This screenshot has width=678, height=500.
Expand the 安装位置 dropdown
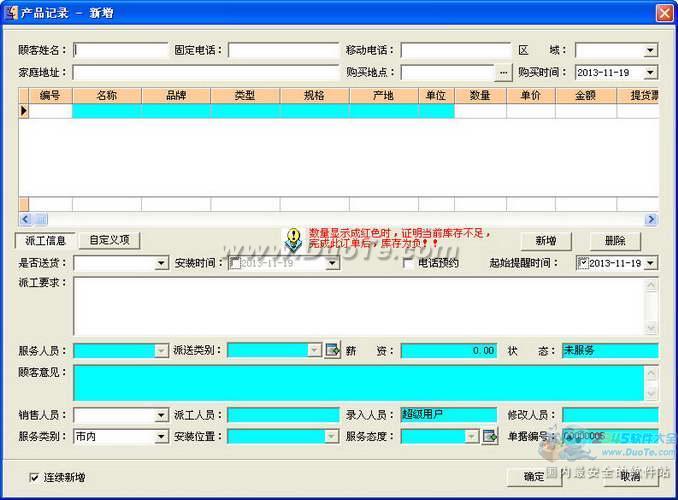pyautogui.click(x=331, y=437)
